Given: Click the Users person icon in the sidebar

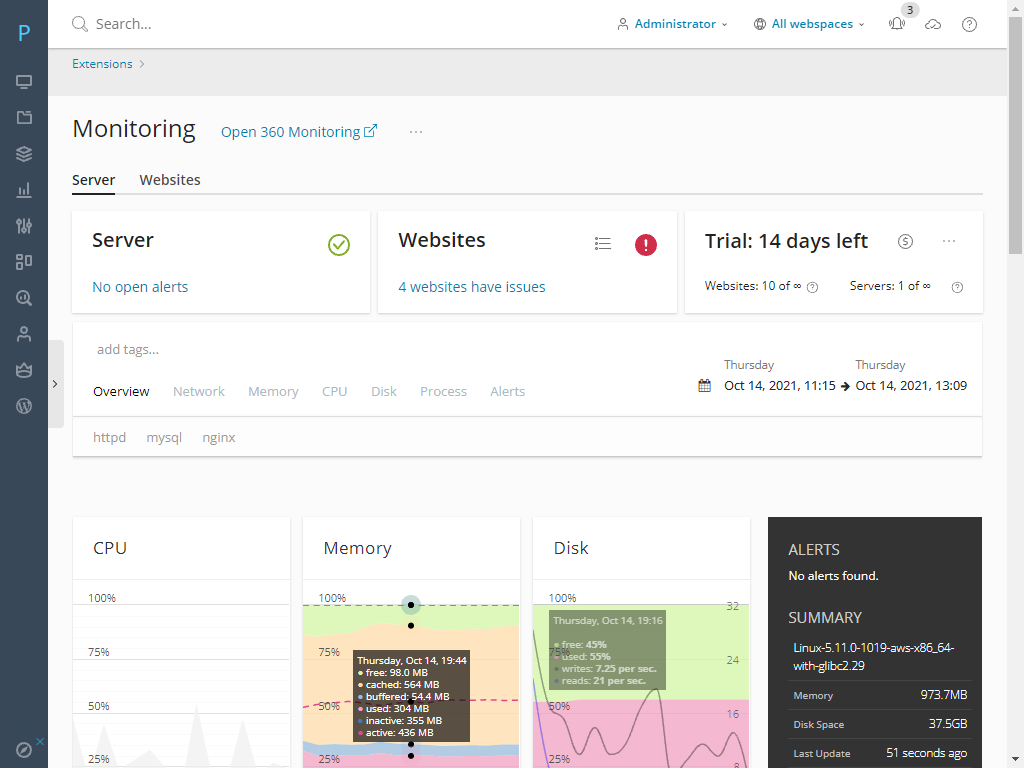Looking at the screenshot, I should point(24,333).
